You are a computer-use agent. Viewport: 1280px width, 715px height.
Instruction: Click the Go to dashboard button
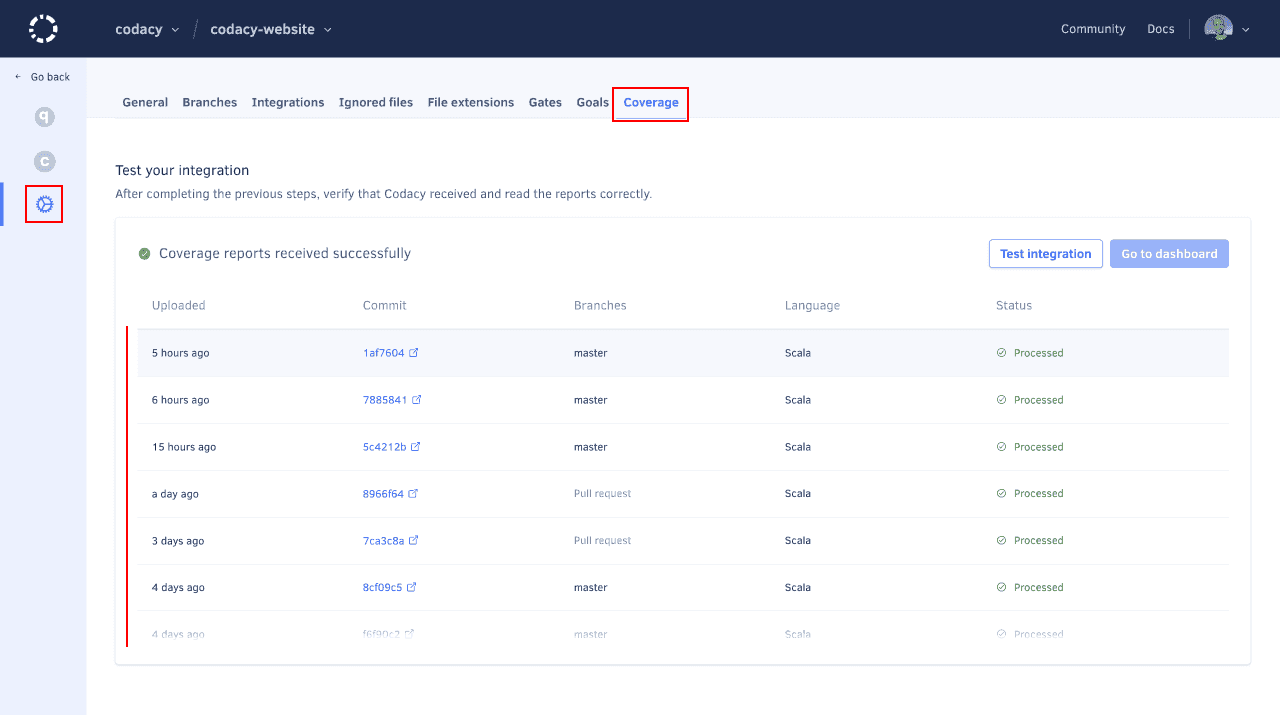(1169, 254)
